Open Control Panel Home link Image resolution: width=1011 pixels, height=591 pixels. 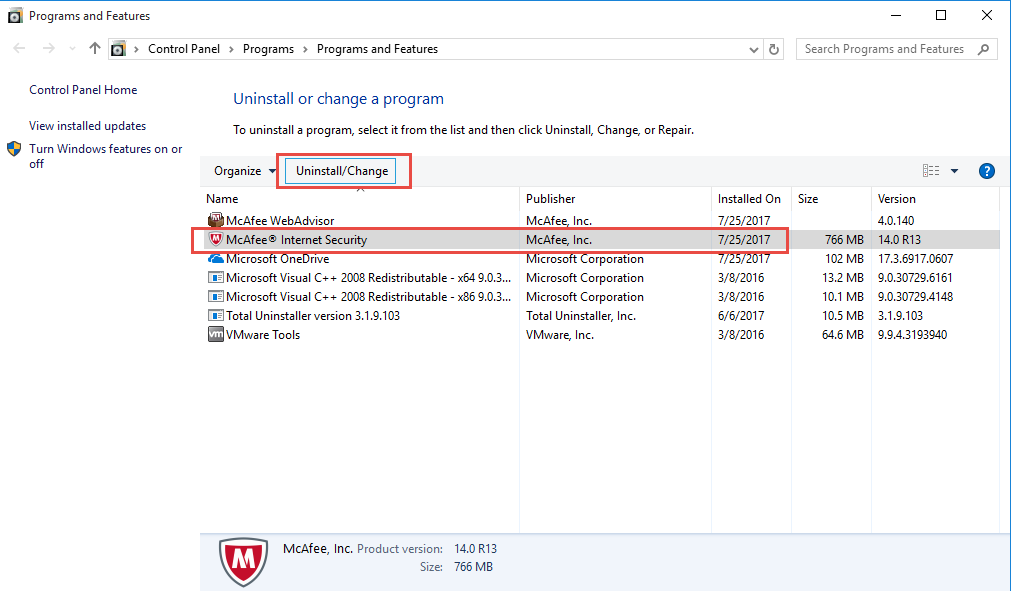[83, 90]
